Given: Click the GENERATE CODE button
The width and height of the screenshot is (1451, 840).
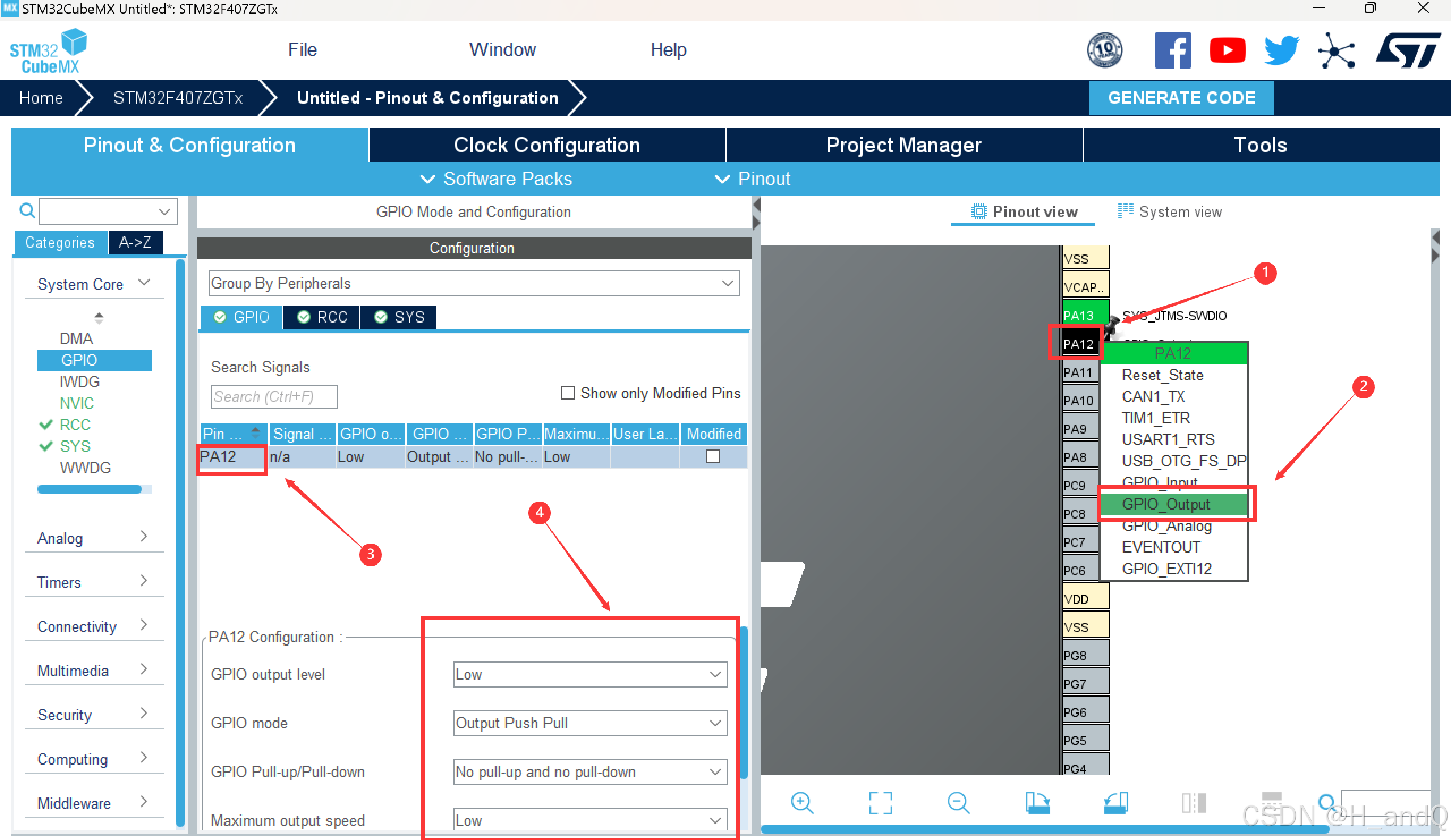Looking at the screenshot, I should pos(1181,98).
